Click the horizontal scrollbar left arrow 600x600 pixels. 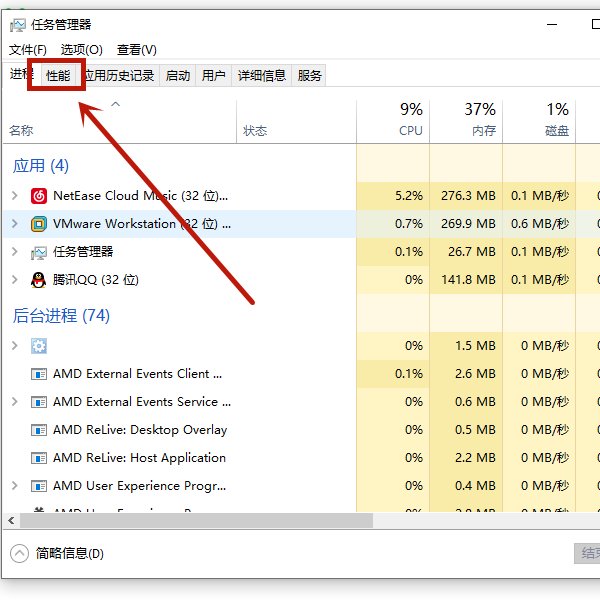click(x=11, y=521)
